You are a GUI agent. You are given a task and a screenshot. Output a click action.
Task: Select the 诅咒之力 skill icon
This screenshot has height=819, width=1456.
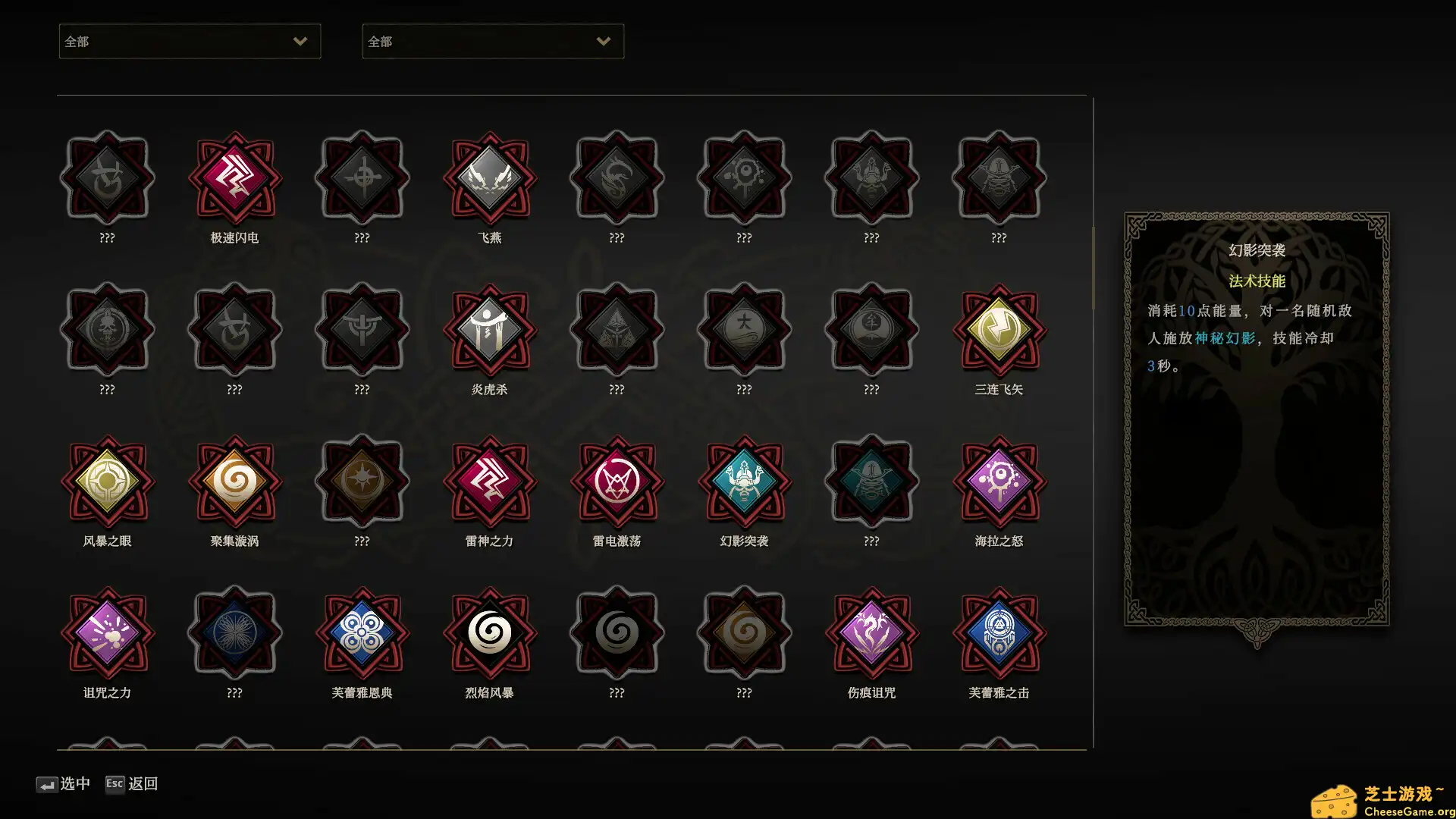[107, 632]
